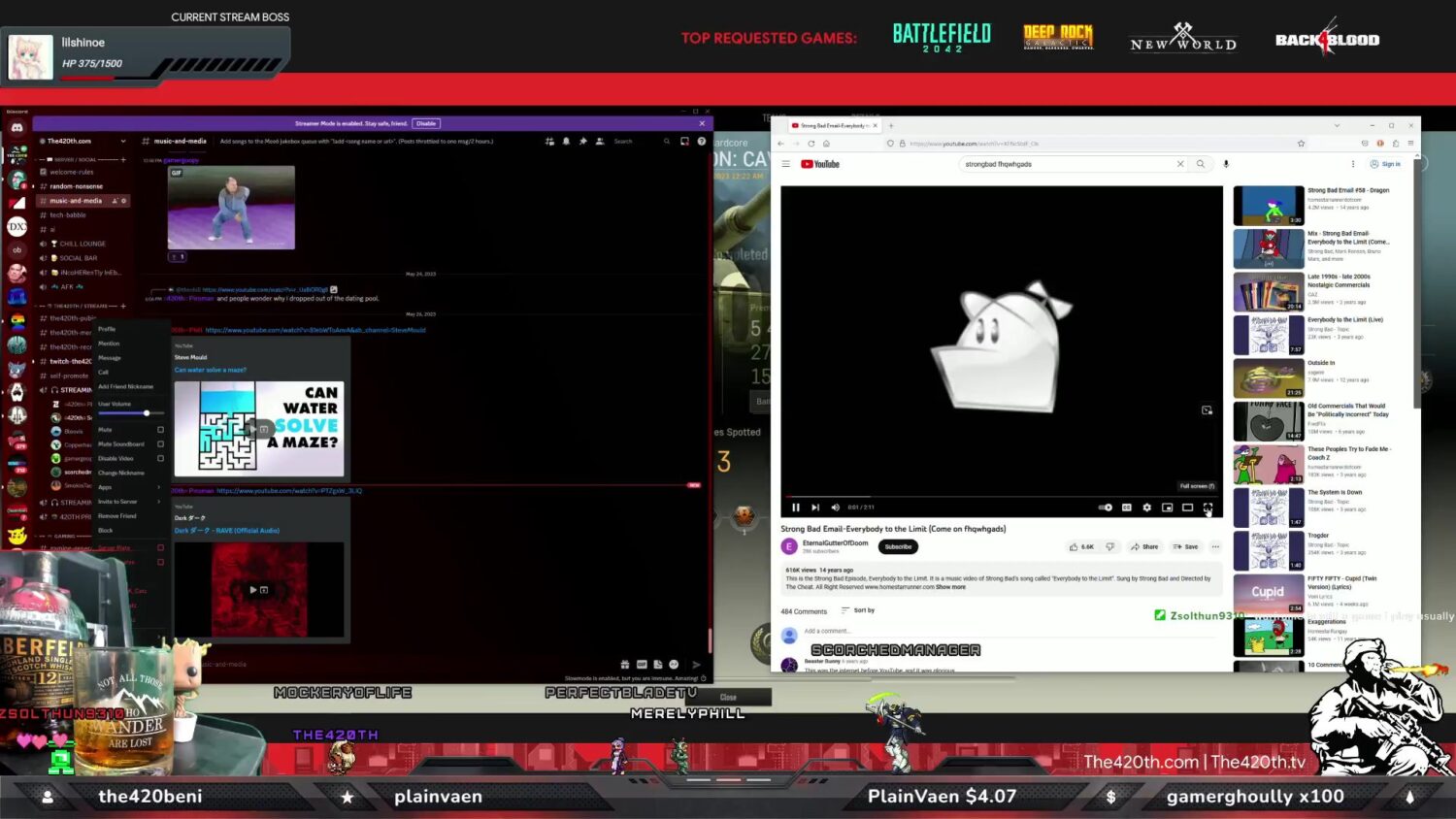Bookmark the page with star icon
The image size is (1456, 819).
coord(1301,144)
